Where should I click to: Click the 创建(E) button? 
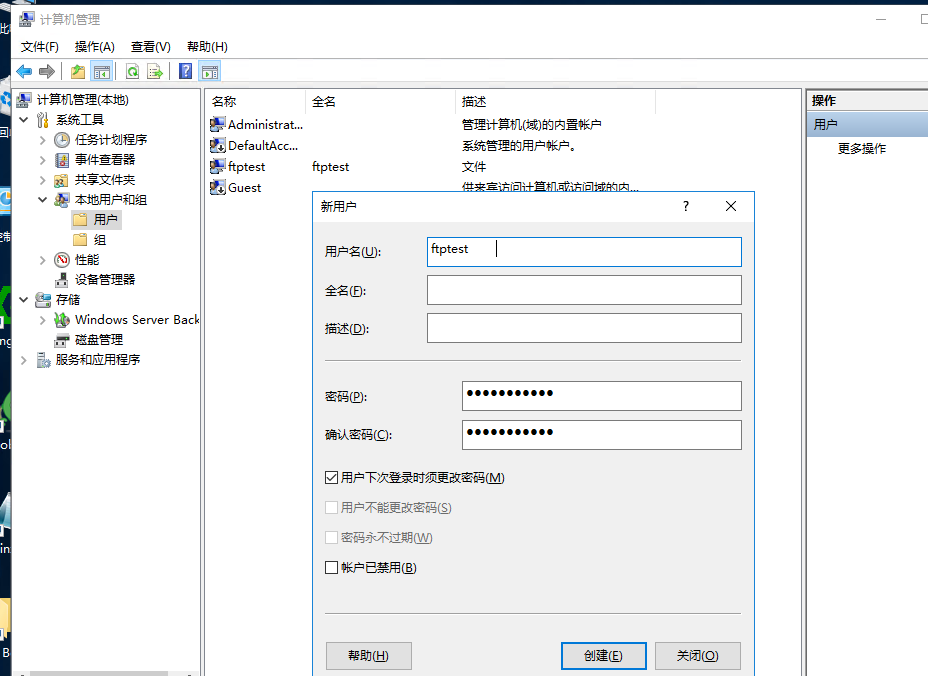point(604,656)
